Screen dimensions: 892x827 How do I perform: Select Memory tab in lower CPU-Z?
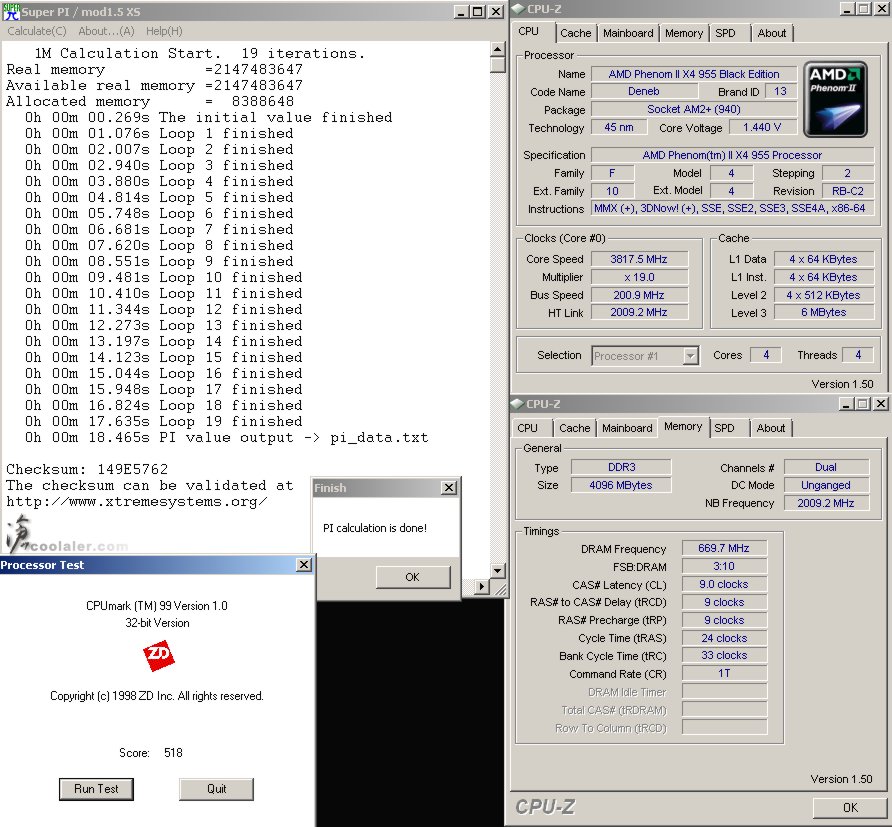[683, 426]
